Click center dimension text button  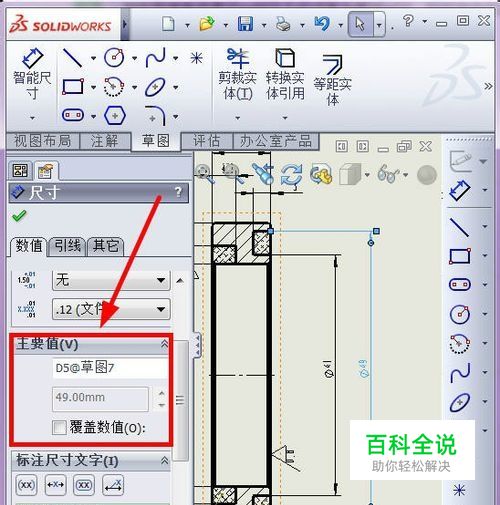[x=55, y=485]
